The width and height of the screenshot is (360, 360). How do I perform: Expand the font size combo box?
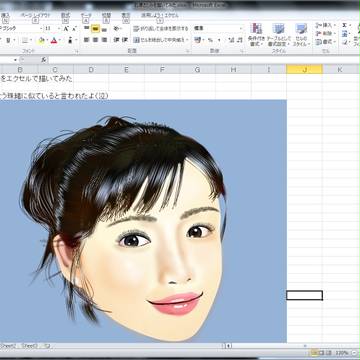point(59,29)
